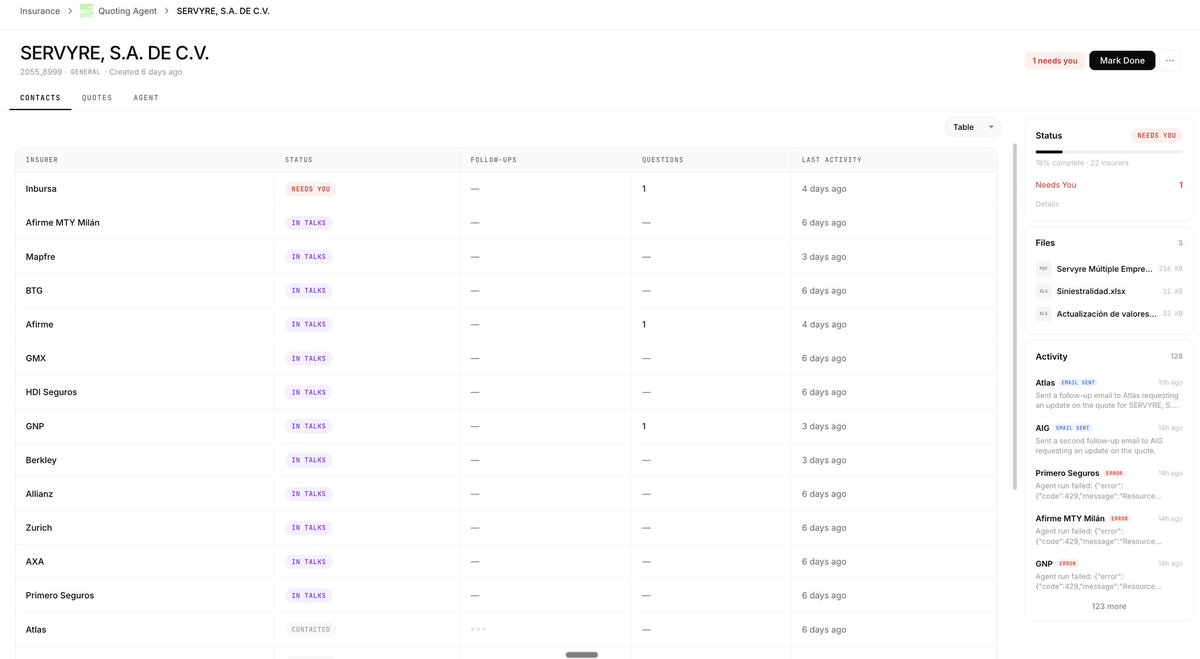Screen dimensions: 1200x659
Task: Select the Allianz insurer row
Action: [x=506, y=494]
